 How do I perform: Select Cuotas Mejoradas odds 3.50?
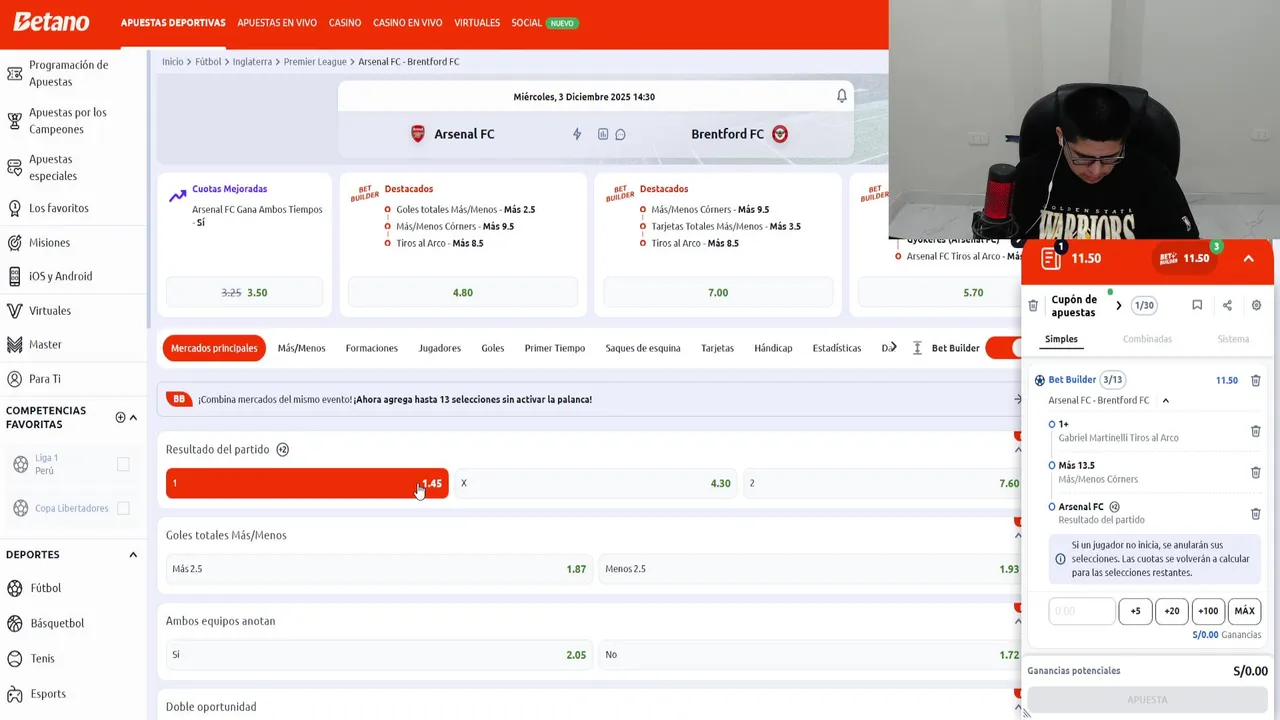(244, 292)
